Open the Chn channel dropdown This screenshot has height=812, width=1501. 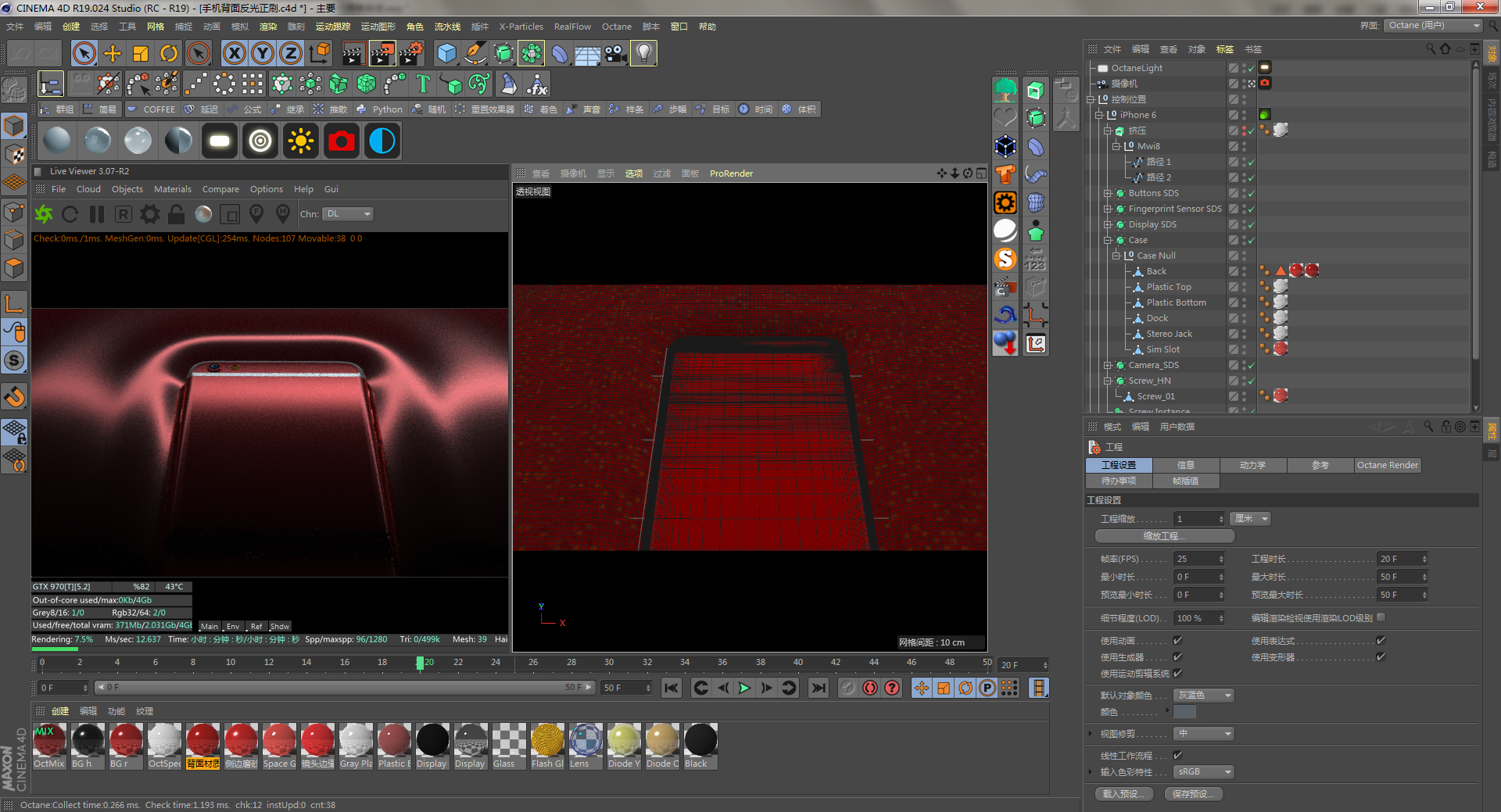tap(348, 214)
